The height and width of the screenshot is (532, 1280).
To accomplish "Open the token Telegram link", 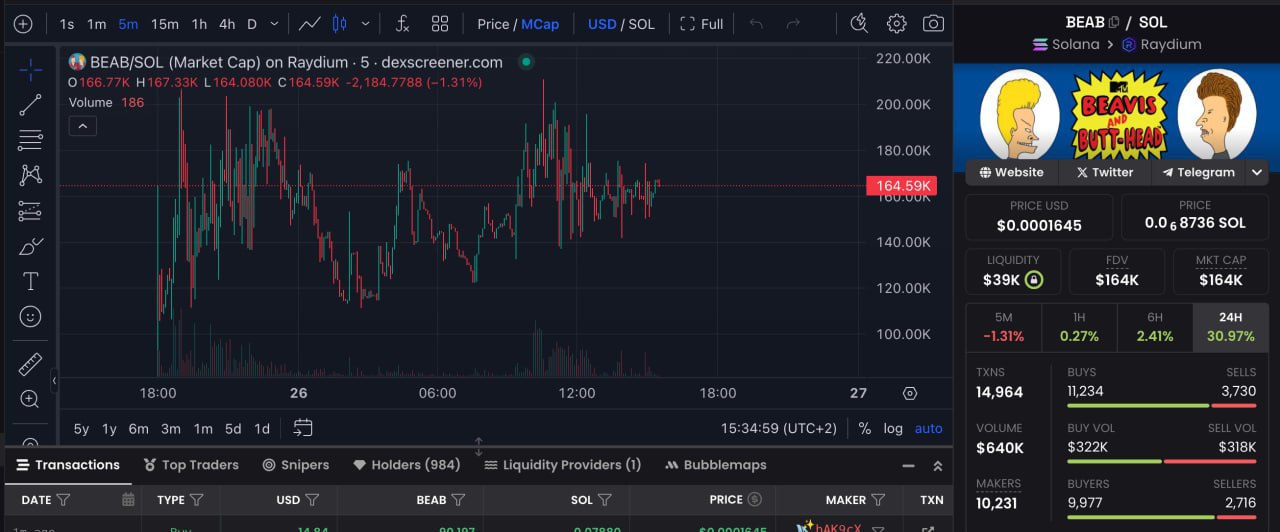I will (1198, 172).
